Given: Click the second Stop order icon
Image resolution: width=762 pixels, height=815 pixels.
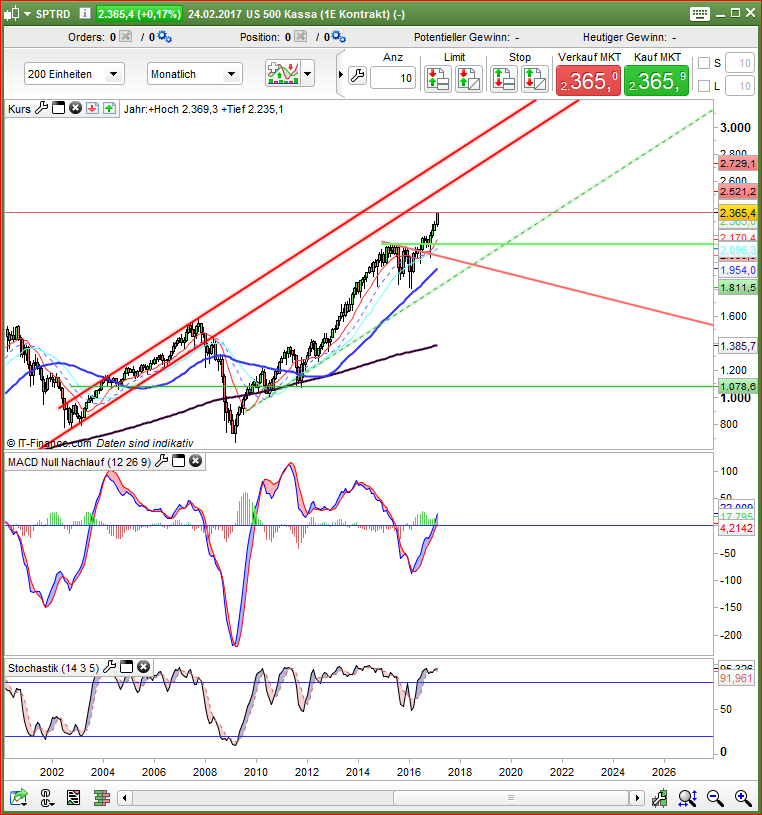Looking at the screenshot, I should (x=534, y=78).
